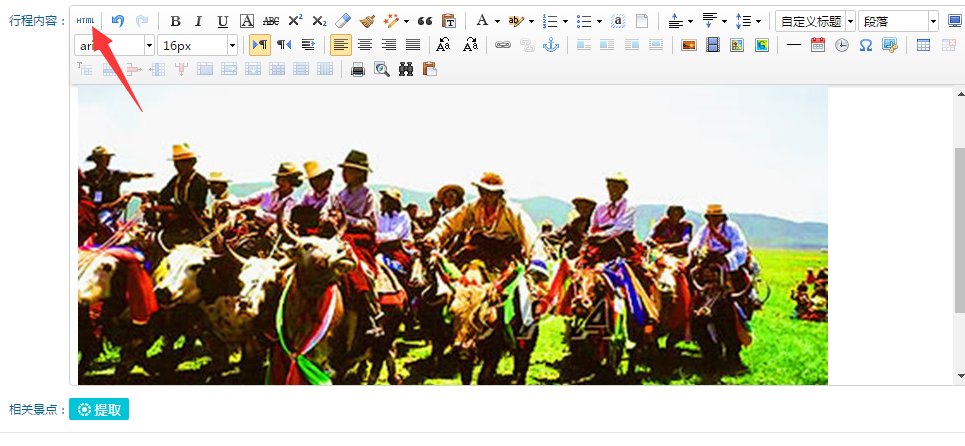
Task: Click the format painter brush icon
Action: point(367,21)
